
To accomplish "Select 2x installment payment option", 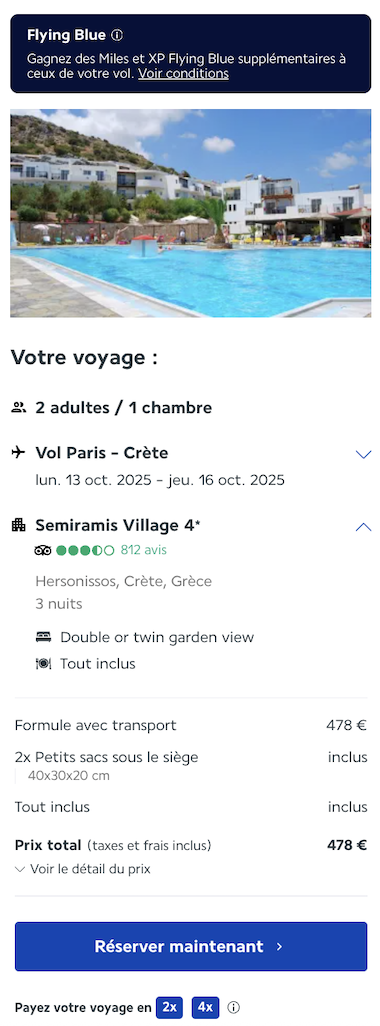I will click(x=169, y=1007).
